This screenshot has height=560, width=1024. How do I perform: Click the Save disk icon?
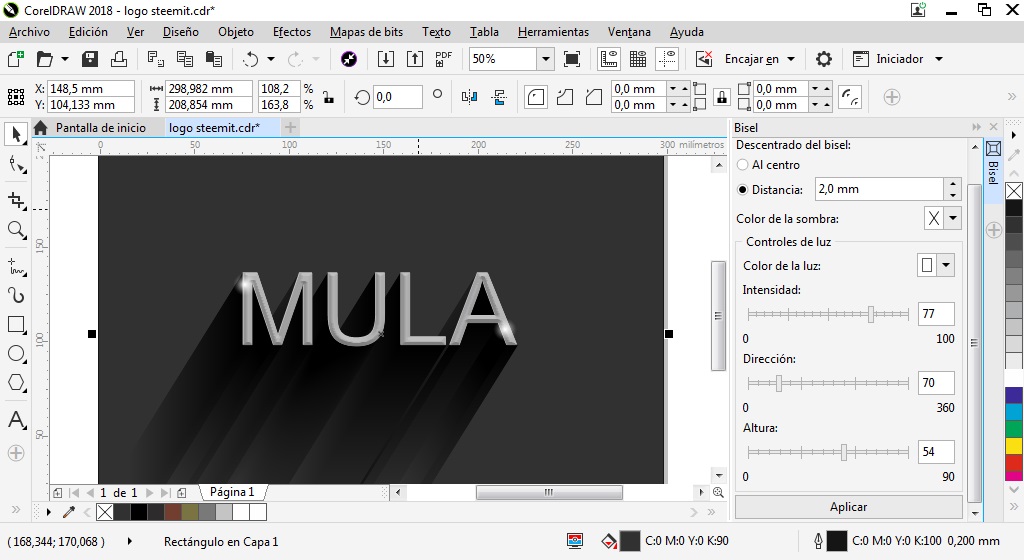[89, 59]
